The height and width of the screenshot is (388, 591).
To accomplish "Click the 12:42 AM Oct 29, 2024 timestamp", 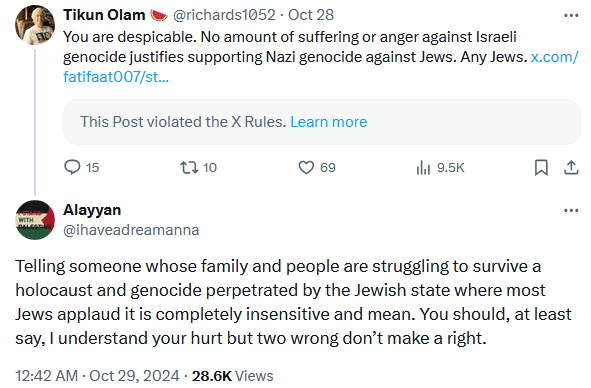I will 97,376.
